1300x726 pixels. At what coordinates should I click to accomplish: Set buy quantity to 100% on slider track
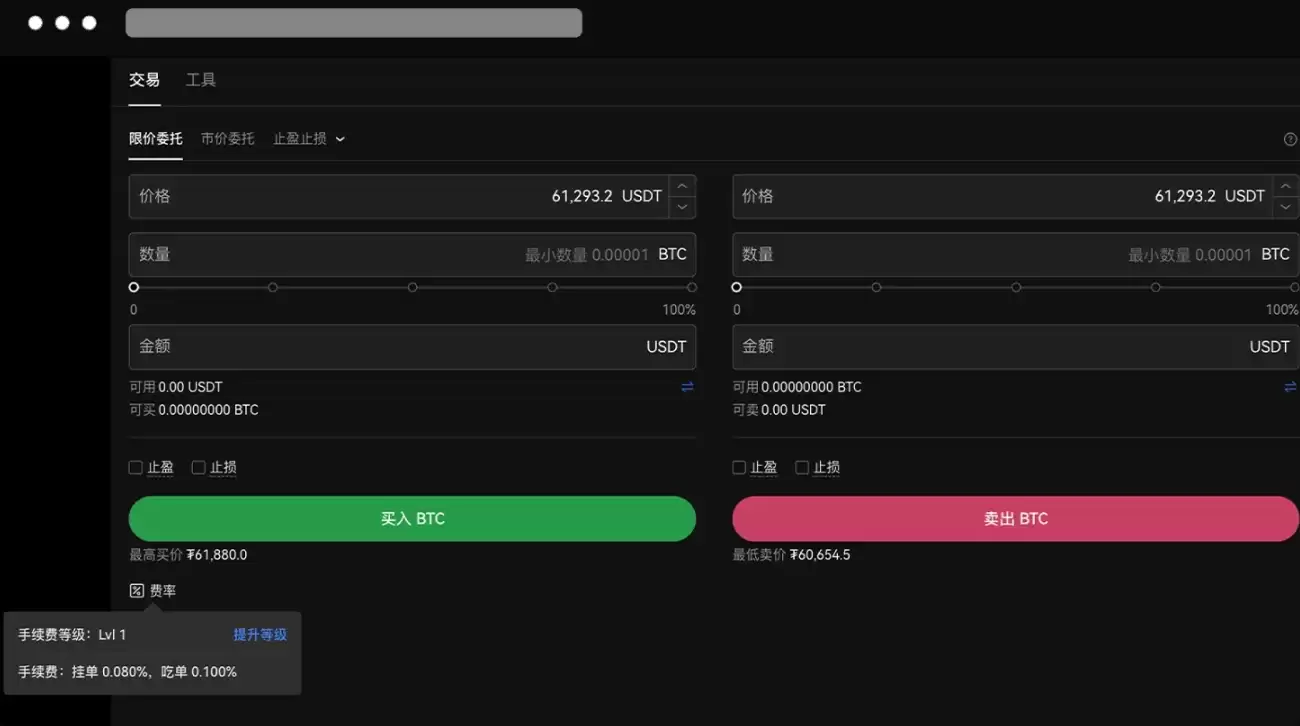[x=691, y=287]
